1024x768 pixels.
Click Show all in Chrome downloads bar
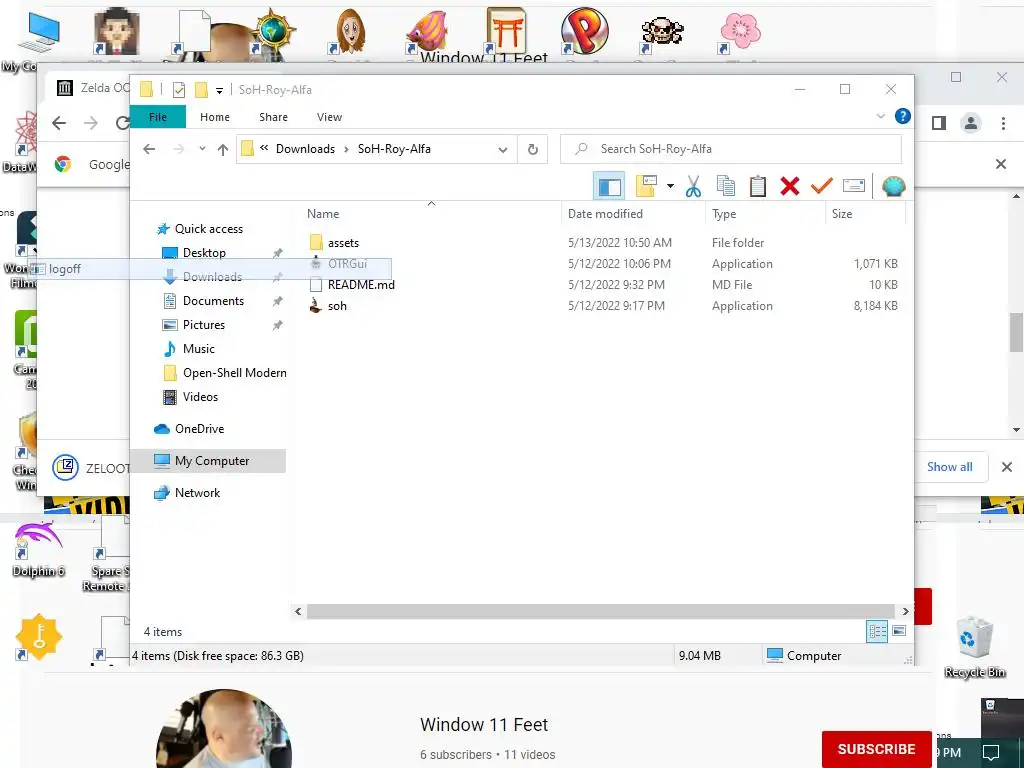click(950, 467)
